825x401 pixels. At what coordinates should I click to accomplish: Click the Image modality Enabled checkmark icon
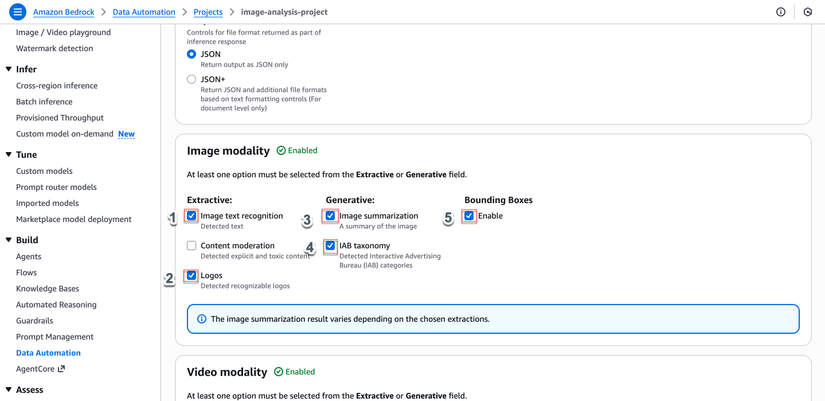(x=281, y=151)
